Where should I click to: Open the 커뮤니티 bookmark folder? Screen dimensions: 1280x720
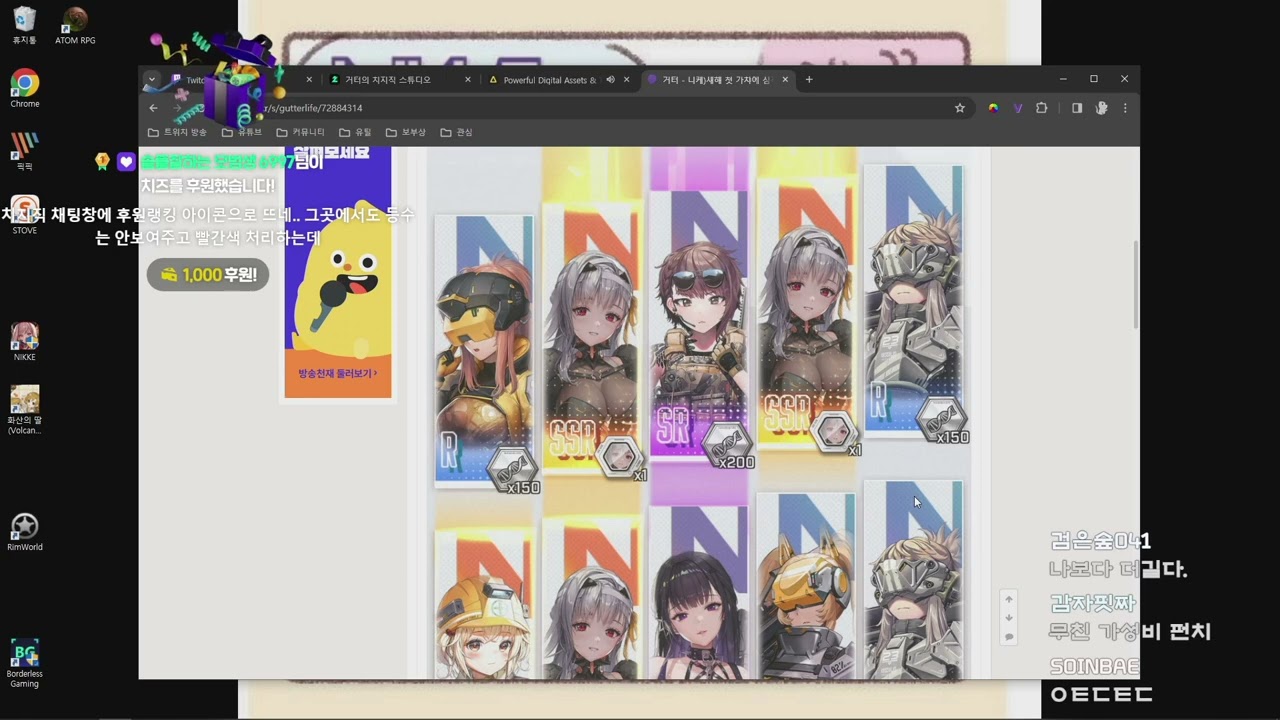[301, 132]
